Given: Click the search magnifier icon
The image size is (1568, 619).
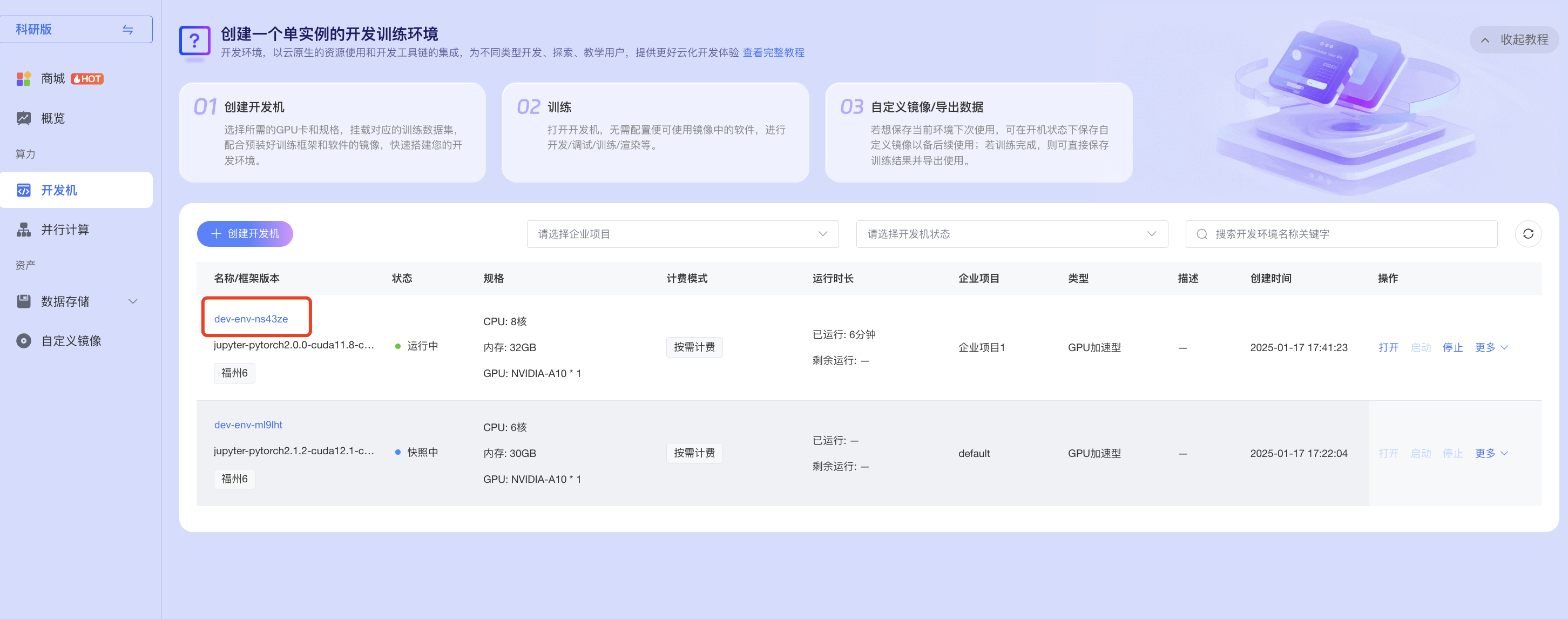Looking at the screenshot, I should click(x=1201, y=234).
